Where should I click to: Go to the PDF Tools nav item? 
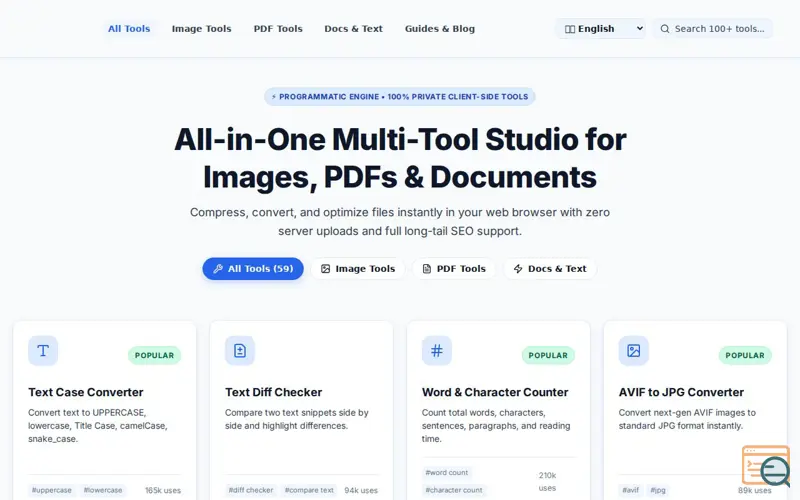[x=278, y=29]
